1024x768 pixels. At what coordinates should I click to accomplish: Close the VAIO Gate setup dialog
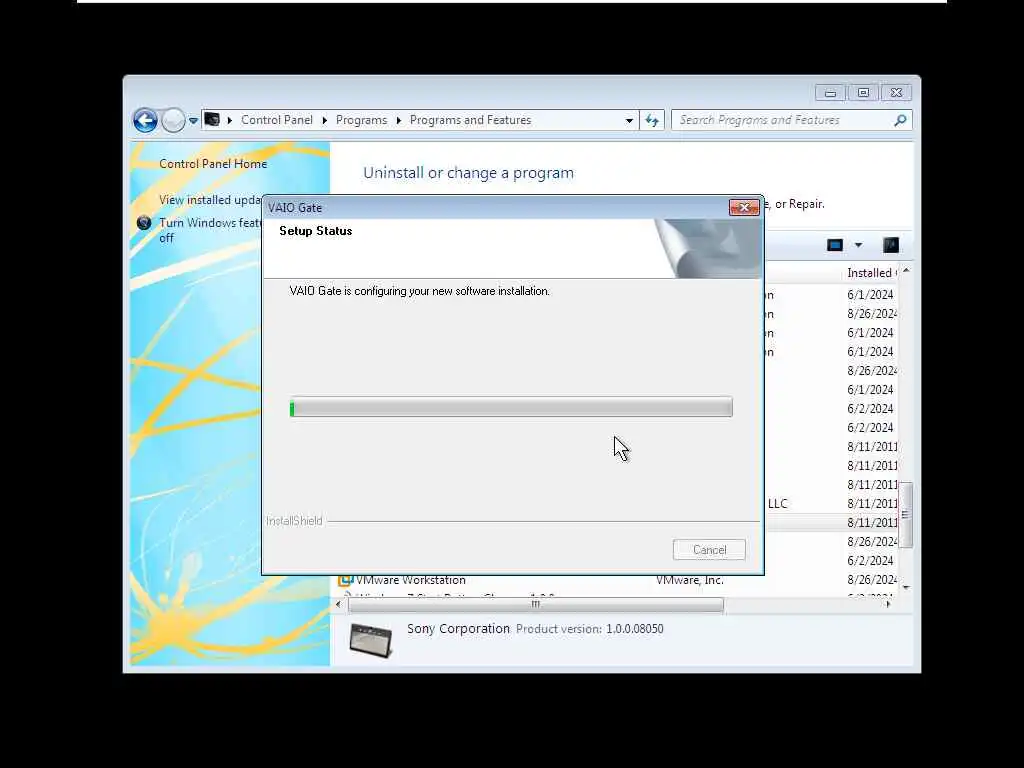pyautogui.click(x=744, y=208)
